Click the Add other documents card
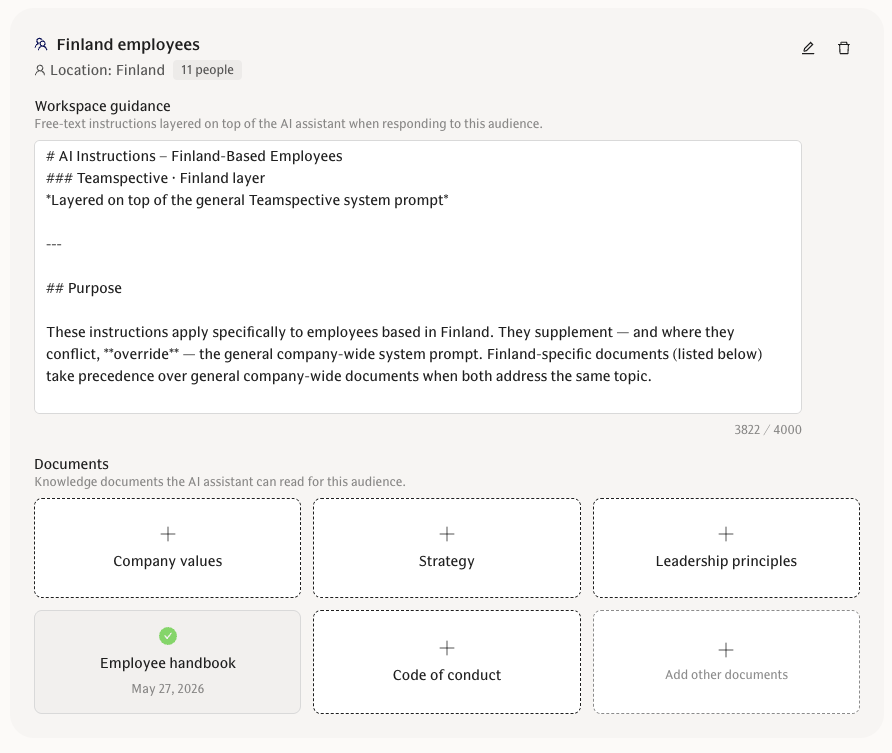892x753 pixels. pos(726,662)
